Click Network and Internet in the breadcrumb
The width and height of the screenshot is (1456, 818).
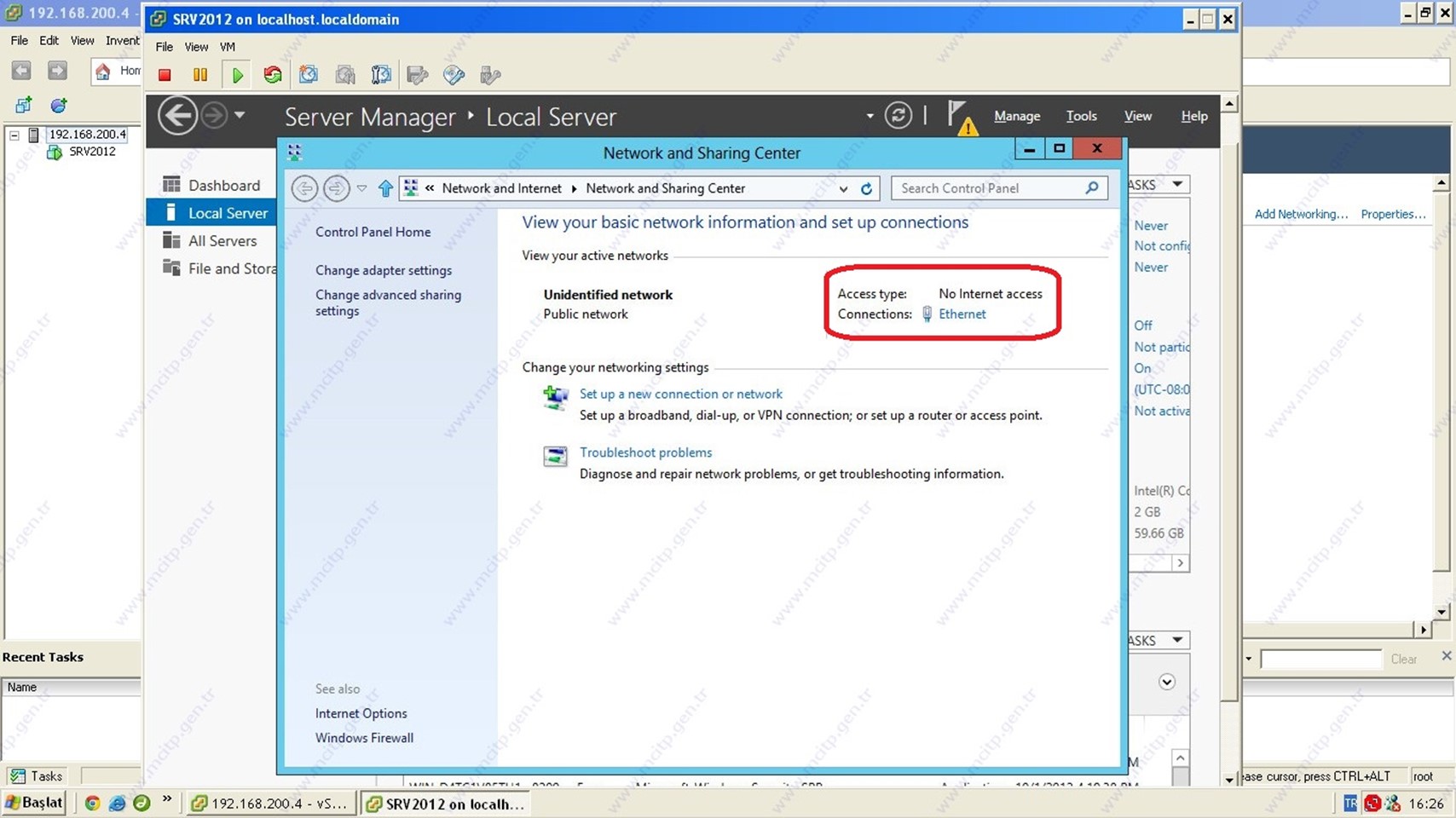501,188
